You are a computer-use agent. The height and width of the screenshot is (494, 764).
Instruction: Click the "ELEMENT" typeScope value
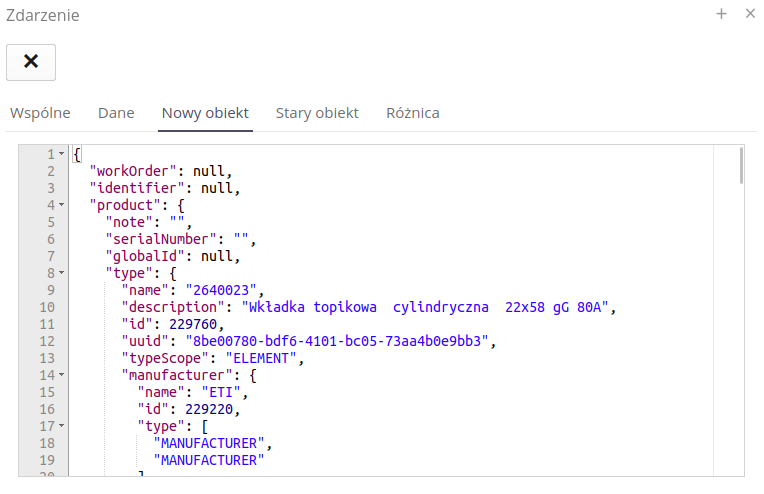click(x=262, y=358)
